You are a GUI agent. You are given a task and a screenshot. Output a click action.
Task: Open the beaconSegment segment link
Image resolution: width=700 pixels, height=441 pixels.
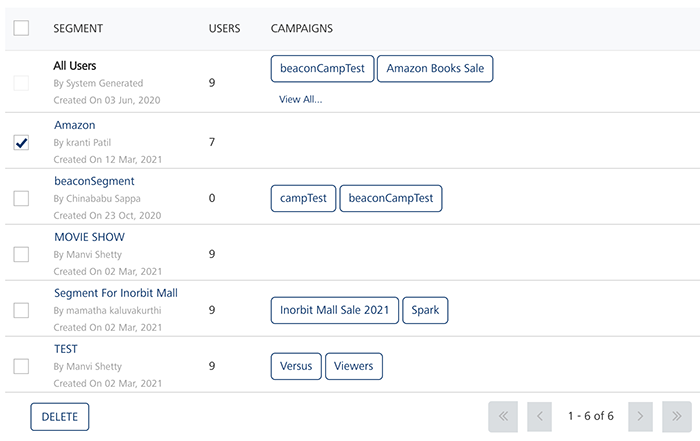tap(94, 181)
